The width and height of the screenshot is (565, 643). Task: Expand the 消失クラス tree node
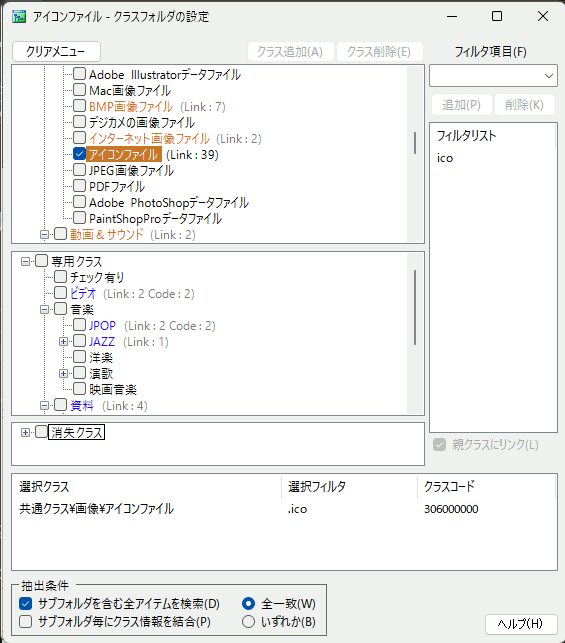pyautogui.click(x=25, y=432)
